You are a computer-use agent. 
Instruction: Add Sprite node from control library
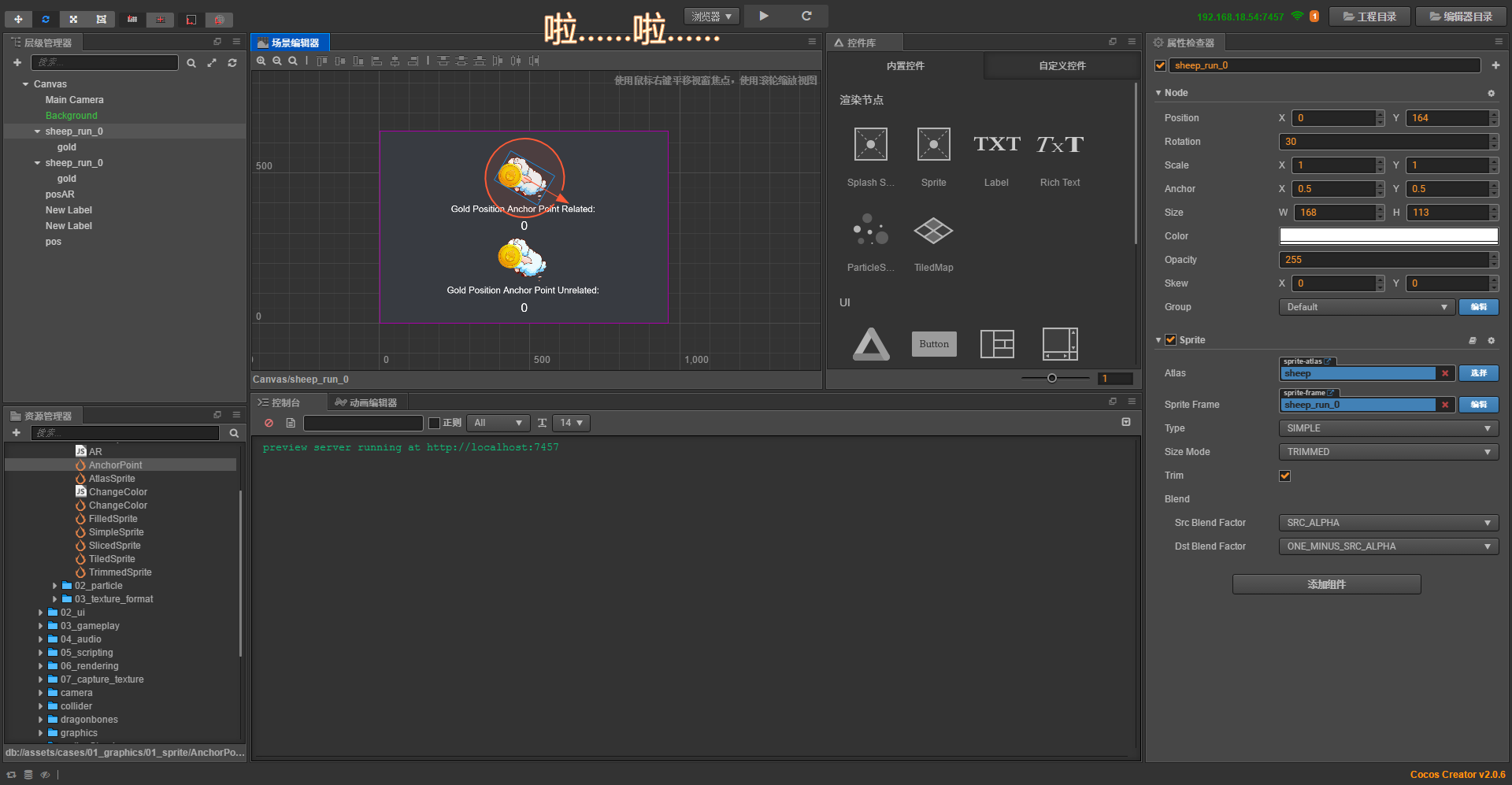pyautogui.click(x=934, y=157)
